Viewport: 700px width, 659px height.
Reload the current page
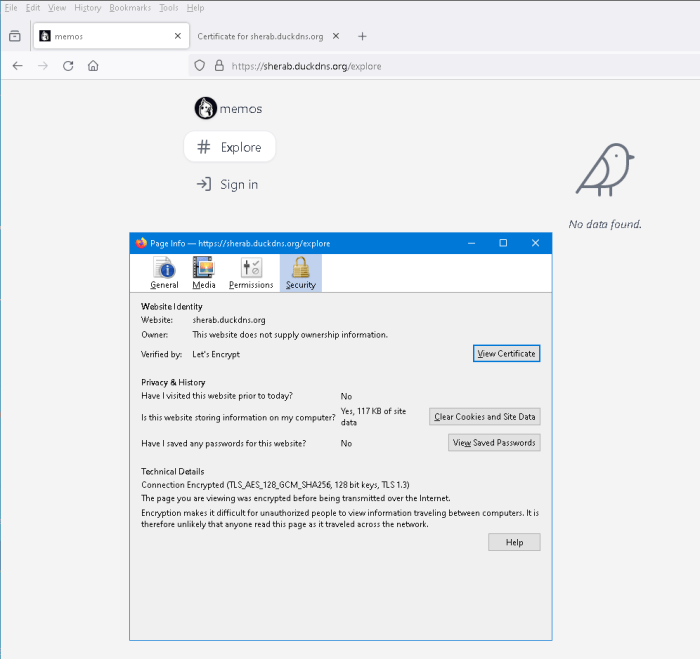68,66
